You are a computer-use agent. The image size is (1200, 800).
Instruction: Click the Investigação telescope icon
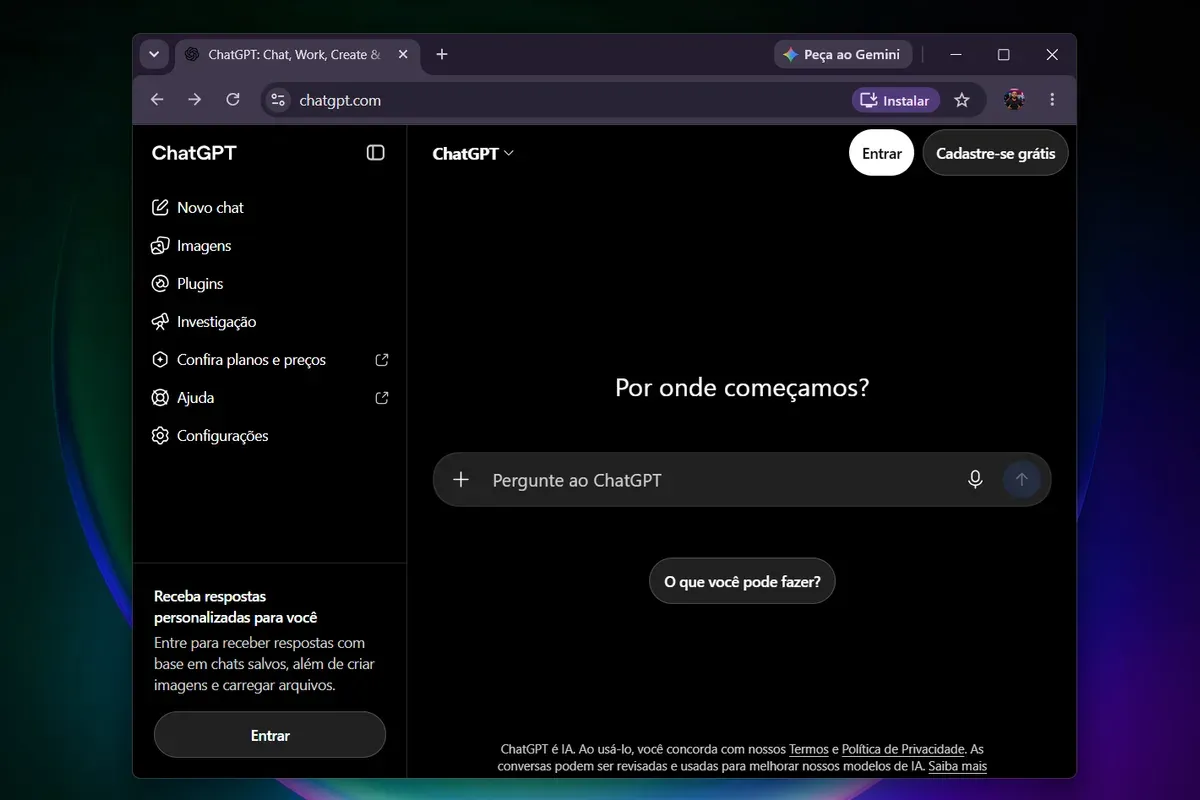point(160,322)
